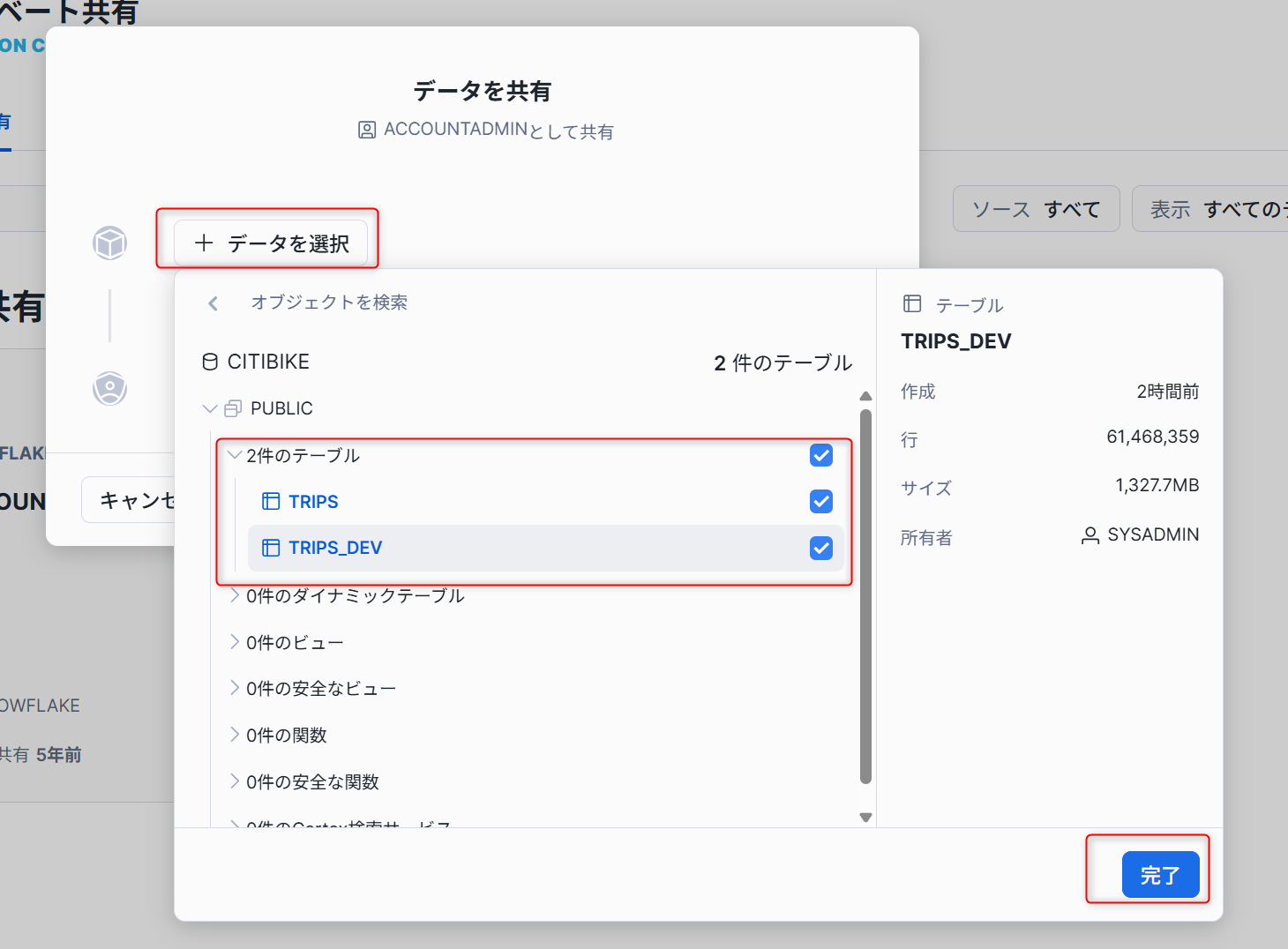The image size is (1288, 949).
Task: Click the ACCOUNTADMIN role icon
Action: 367,131
